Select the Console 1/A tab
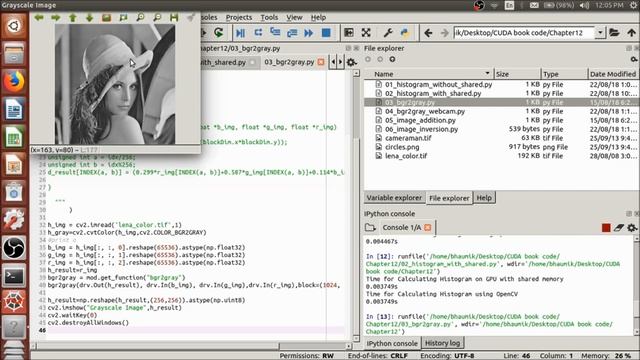 (402, 227)
